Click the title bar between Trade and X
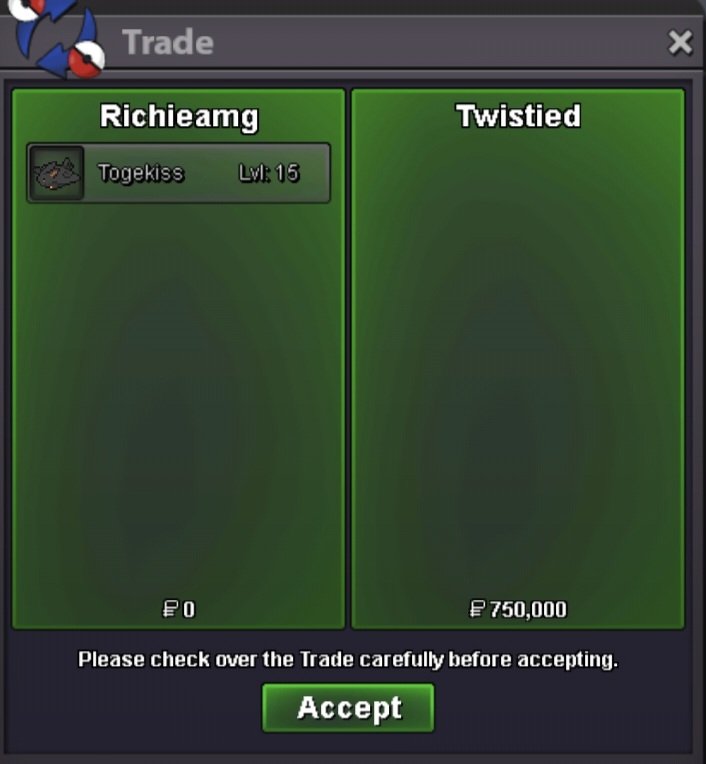This screenshot has width=706, height=764. click(x=439, y=42)
